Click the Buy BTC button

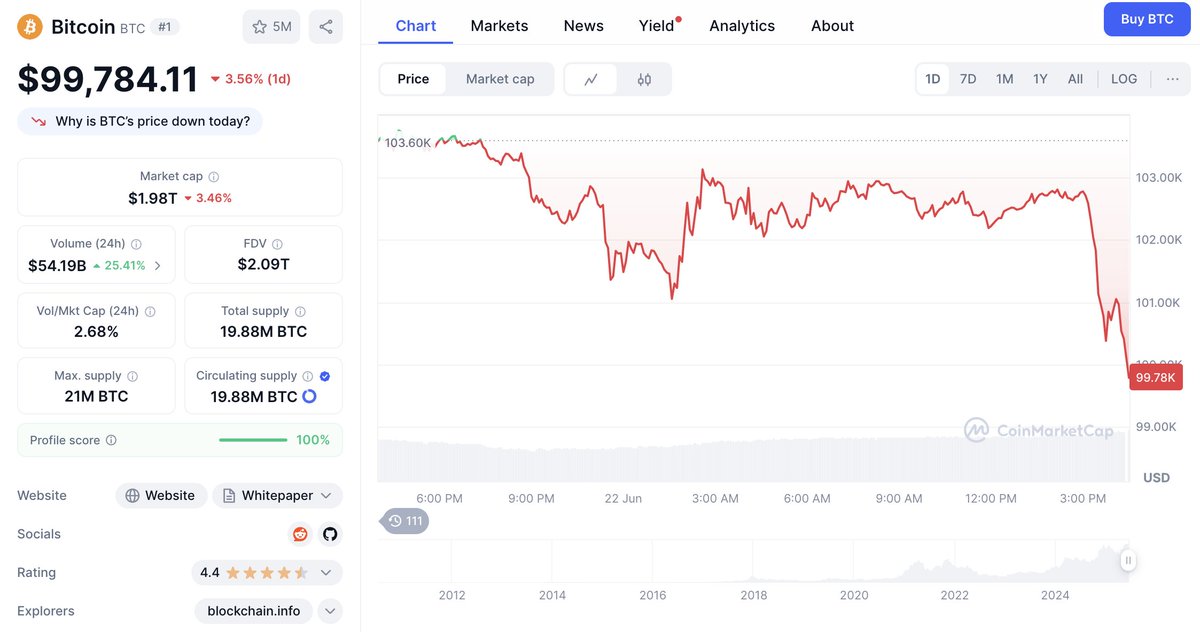[1146, 19]
